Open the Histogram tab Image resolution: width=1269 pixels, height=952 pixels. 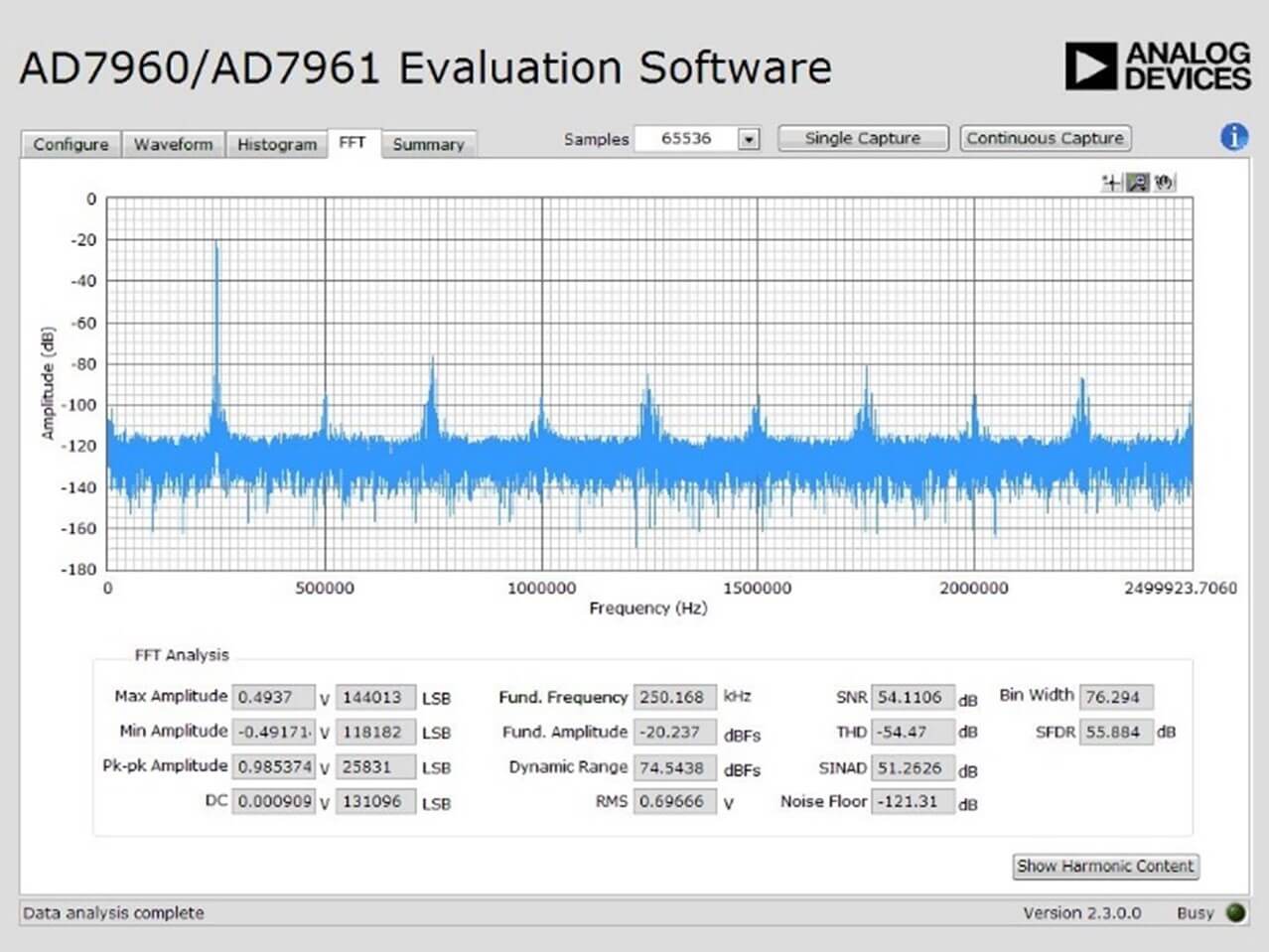point(277,145)
